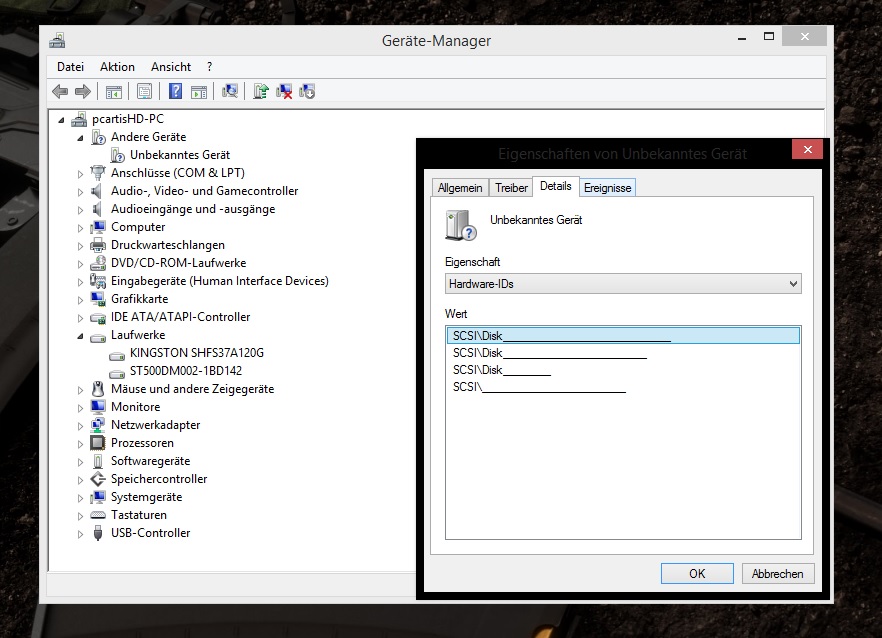Viewport: 882px width, 638px height.
Task: Open the Properties toolbar icon
Action: tap(145, 91)
